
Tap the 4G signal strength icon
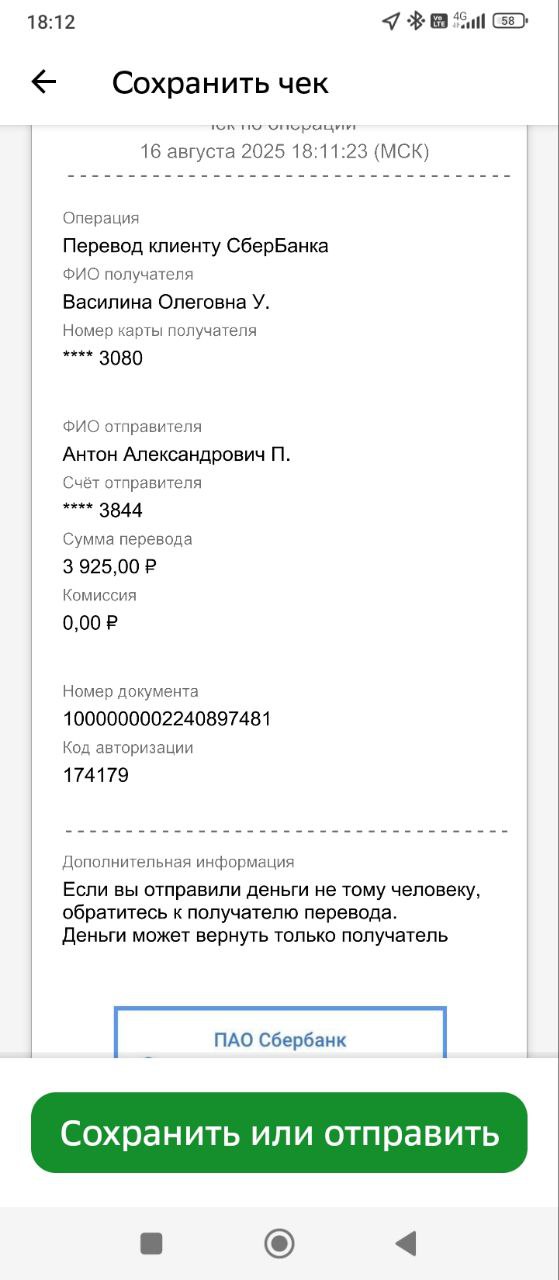click(469, 21)
